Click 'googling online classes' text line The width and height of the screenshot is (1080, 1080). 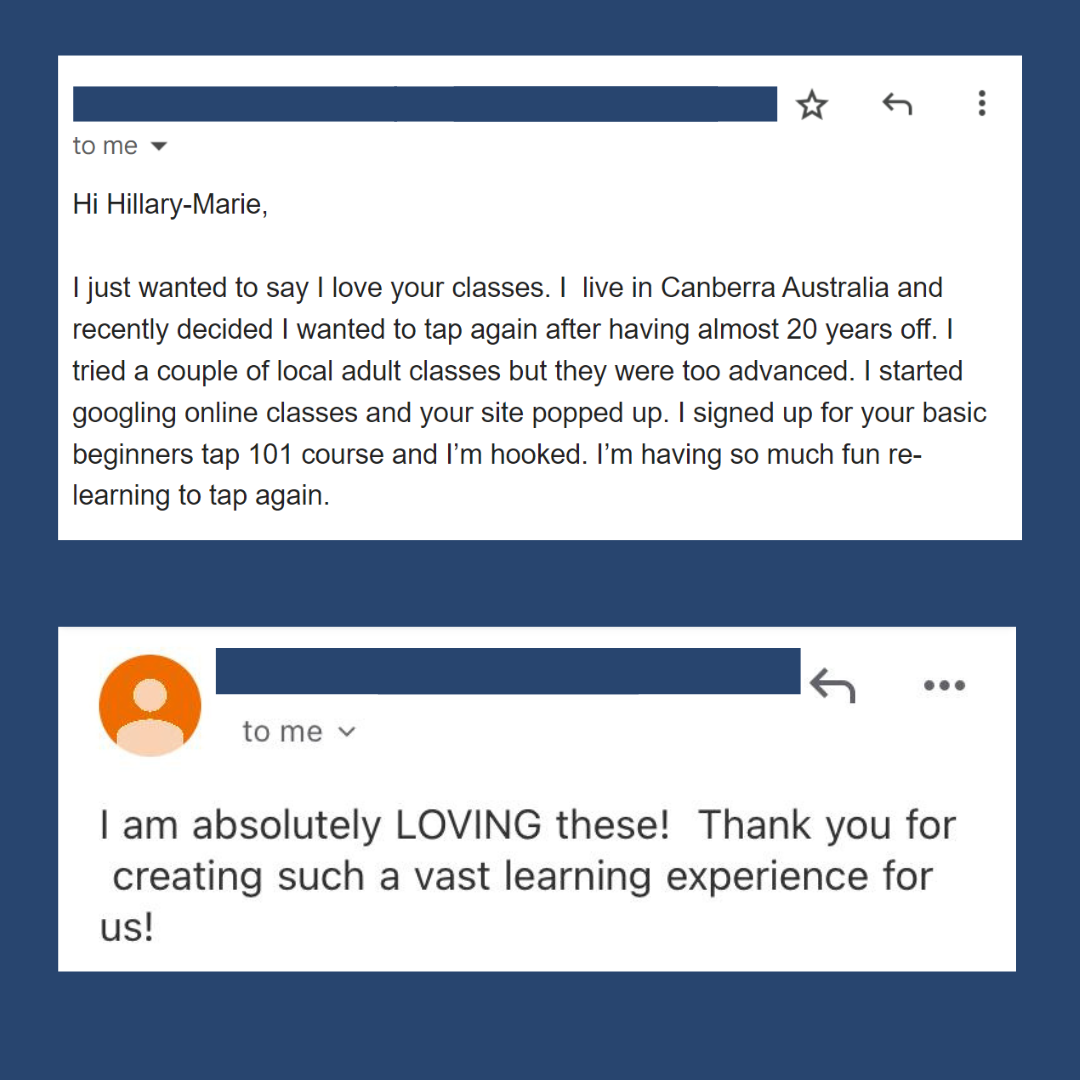250,413
